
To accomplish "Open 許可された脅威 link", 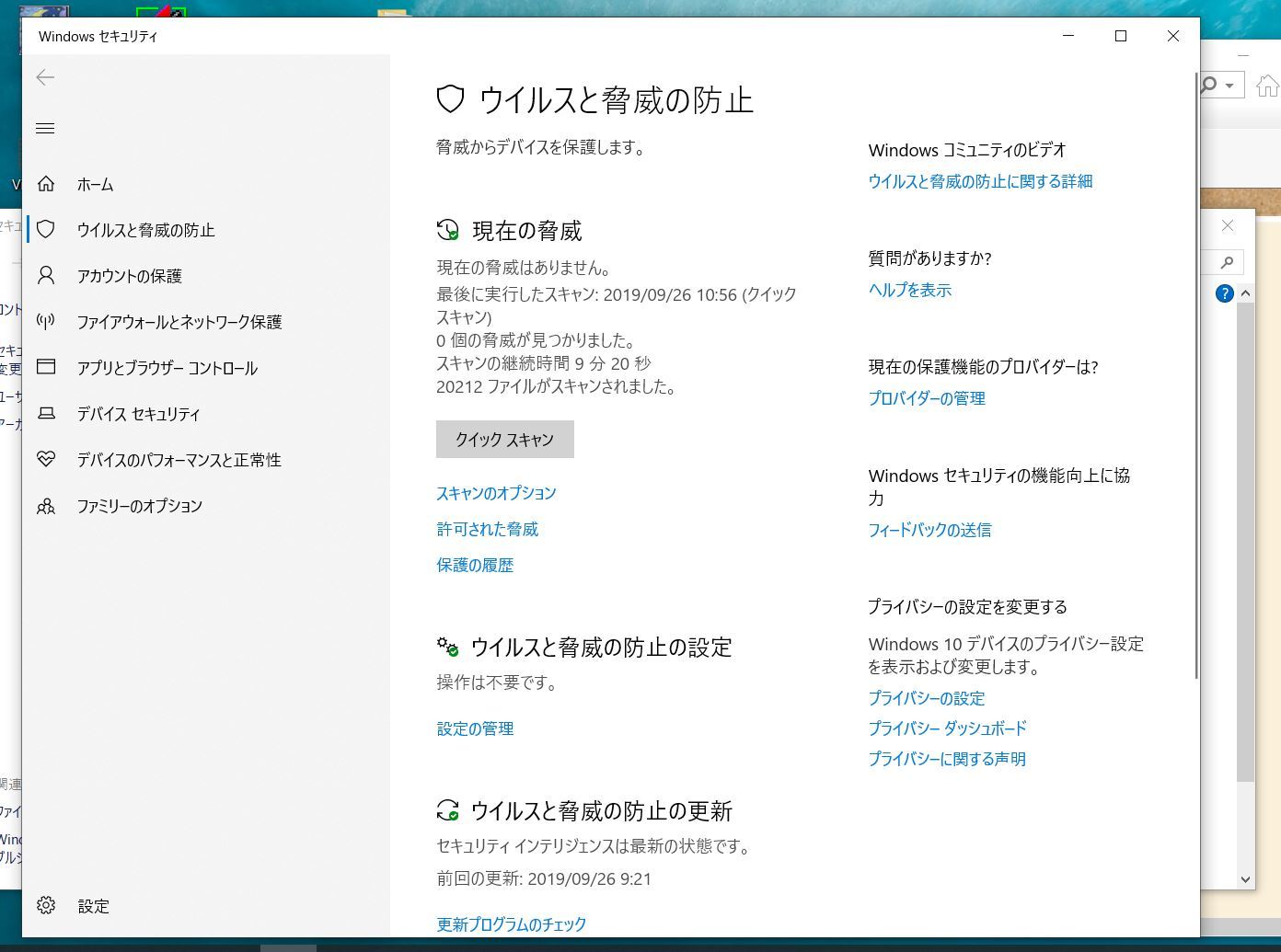I will click(x=487, y=529).
